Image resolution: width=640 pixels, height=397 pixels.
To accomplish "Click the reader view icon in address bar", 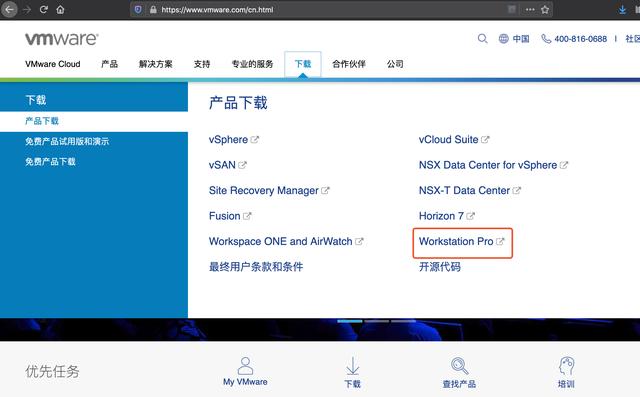I will click(x=511, y=9).
